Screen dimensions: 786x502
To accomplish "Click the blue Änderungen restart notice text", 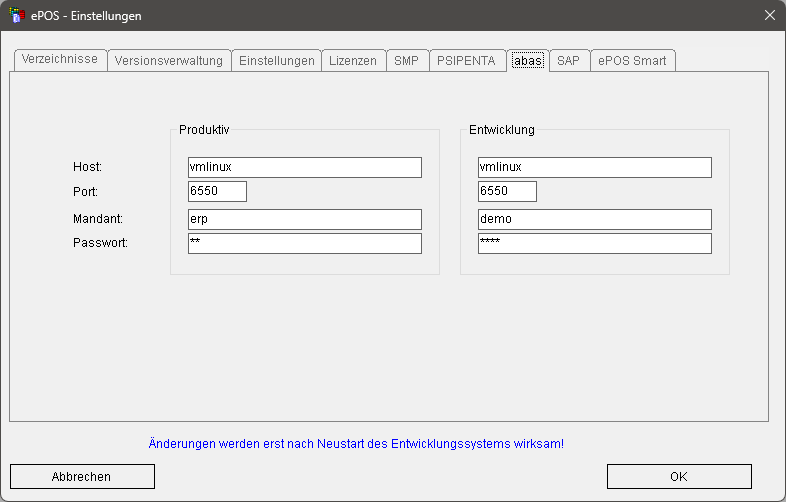I will pyautogui.click(x=356, y=444).
